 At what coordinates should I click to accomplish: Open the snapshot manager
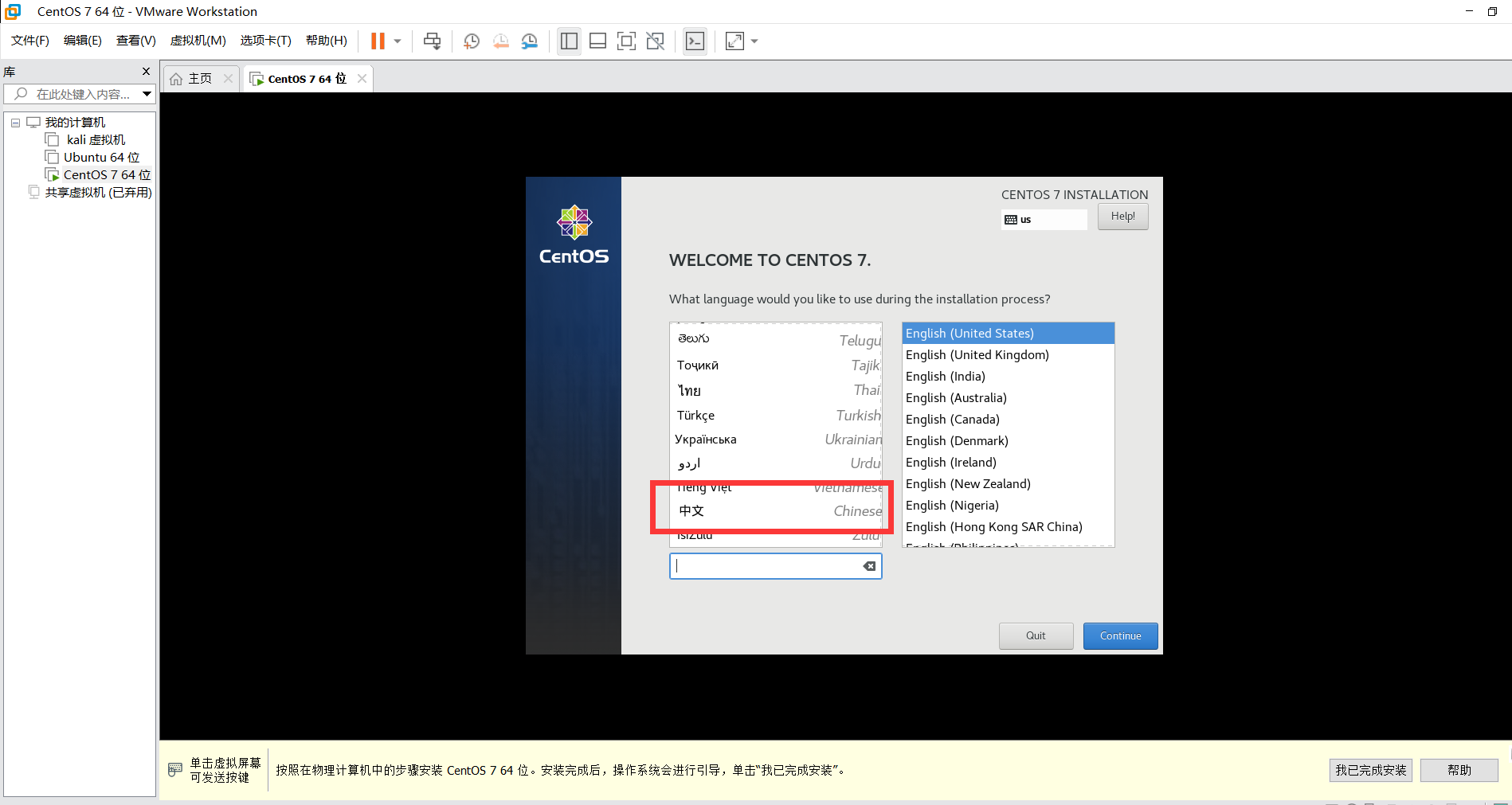tap(530, 41)
